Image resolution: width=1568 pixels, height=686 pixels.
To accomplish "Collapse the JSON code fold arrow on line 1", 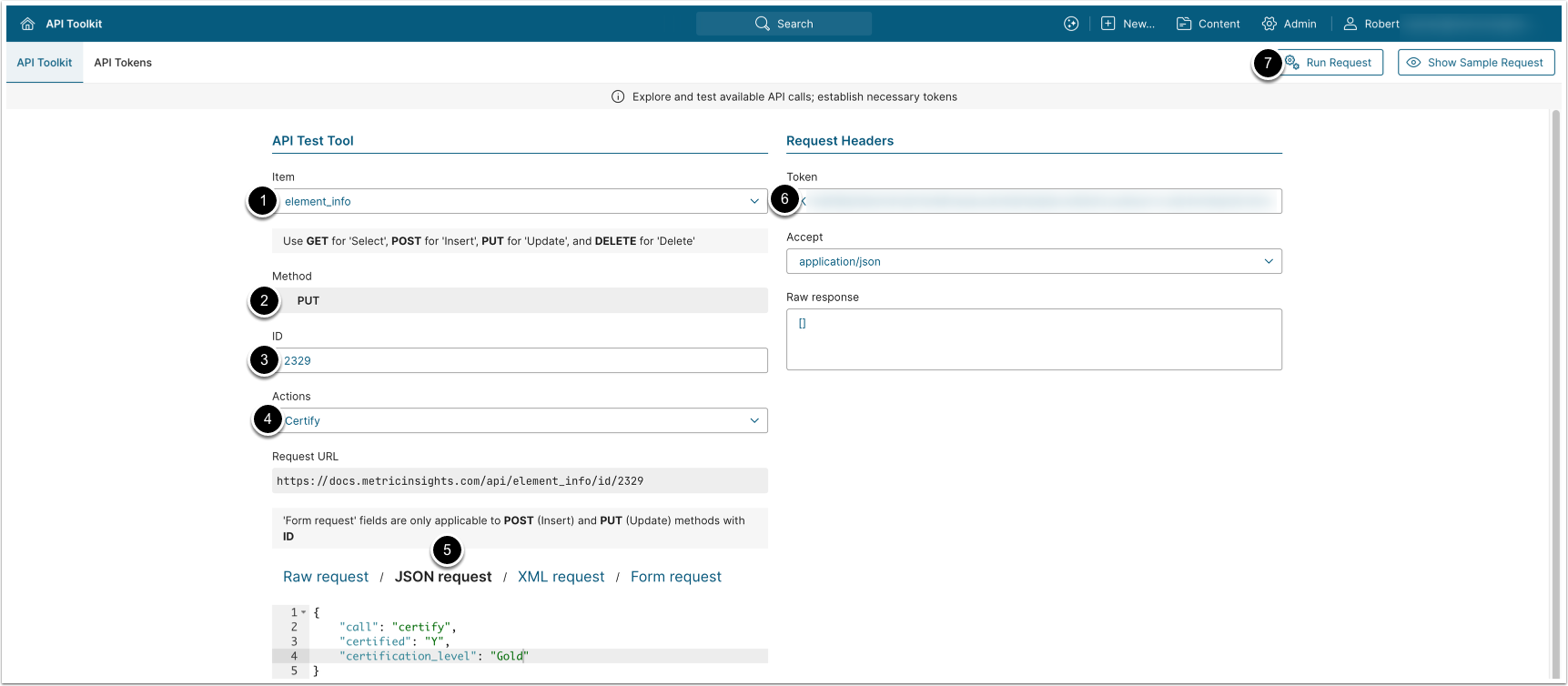I will [x=304, y=612].
